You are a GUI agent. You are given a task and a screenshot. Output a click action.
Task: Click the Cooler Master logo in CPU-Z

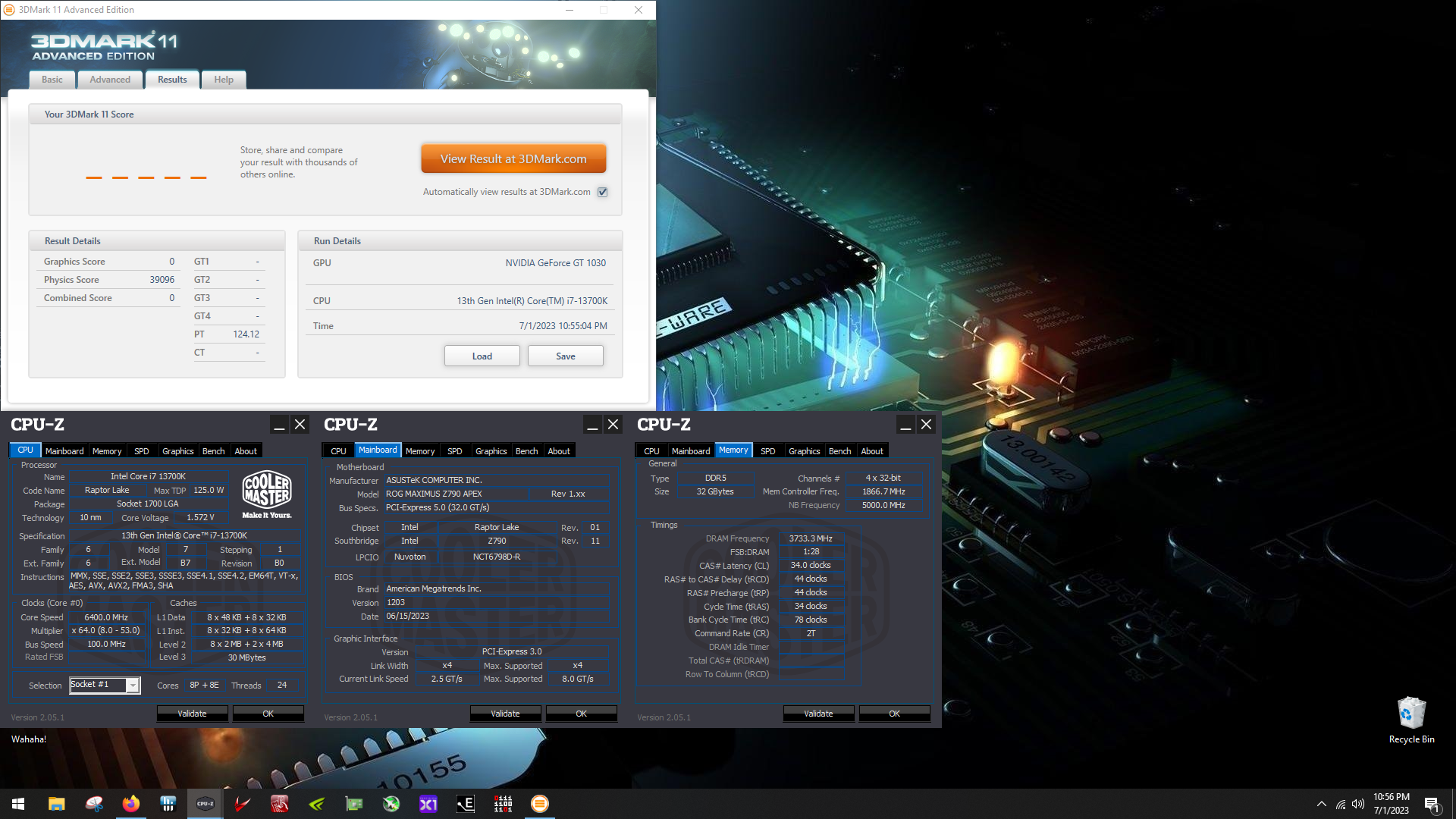267,494
